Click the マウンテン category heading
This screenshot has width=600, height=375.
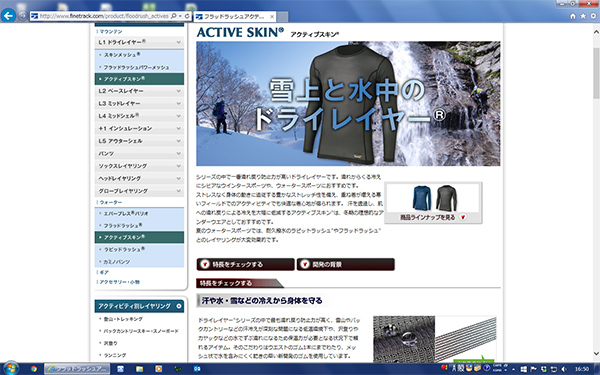coord(111,31)
